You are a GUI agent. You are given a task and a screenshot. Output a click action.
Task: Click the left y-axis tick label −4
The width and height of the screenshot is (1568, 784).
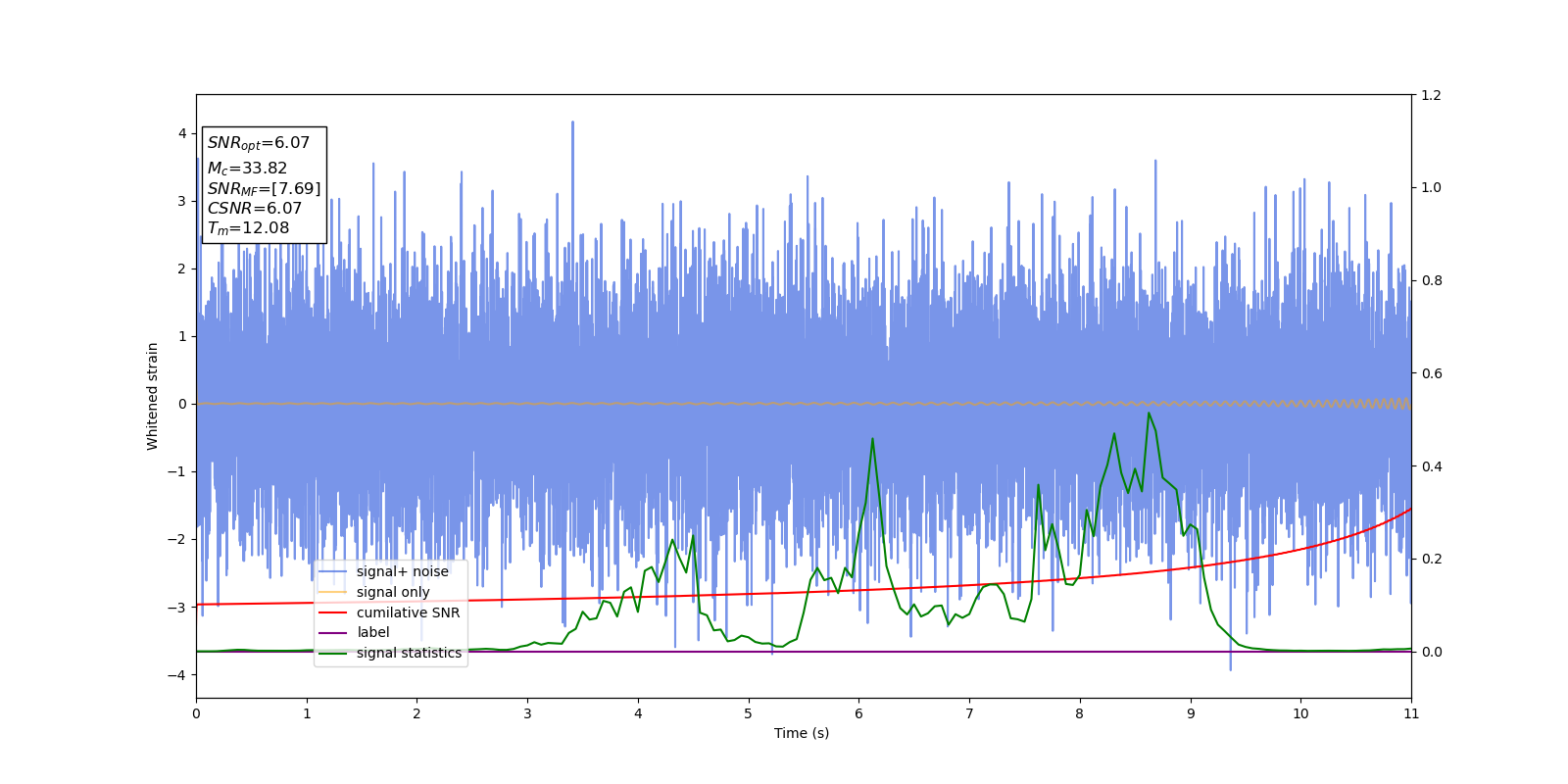pyautogui.click(x=177, y=675)
